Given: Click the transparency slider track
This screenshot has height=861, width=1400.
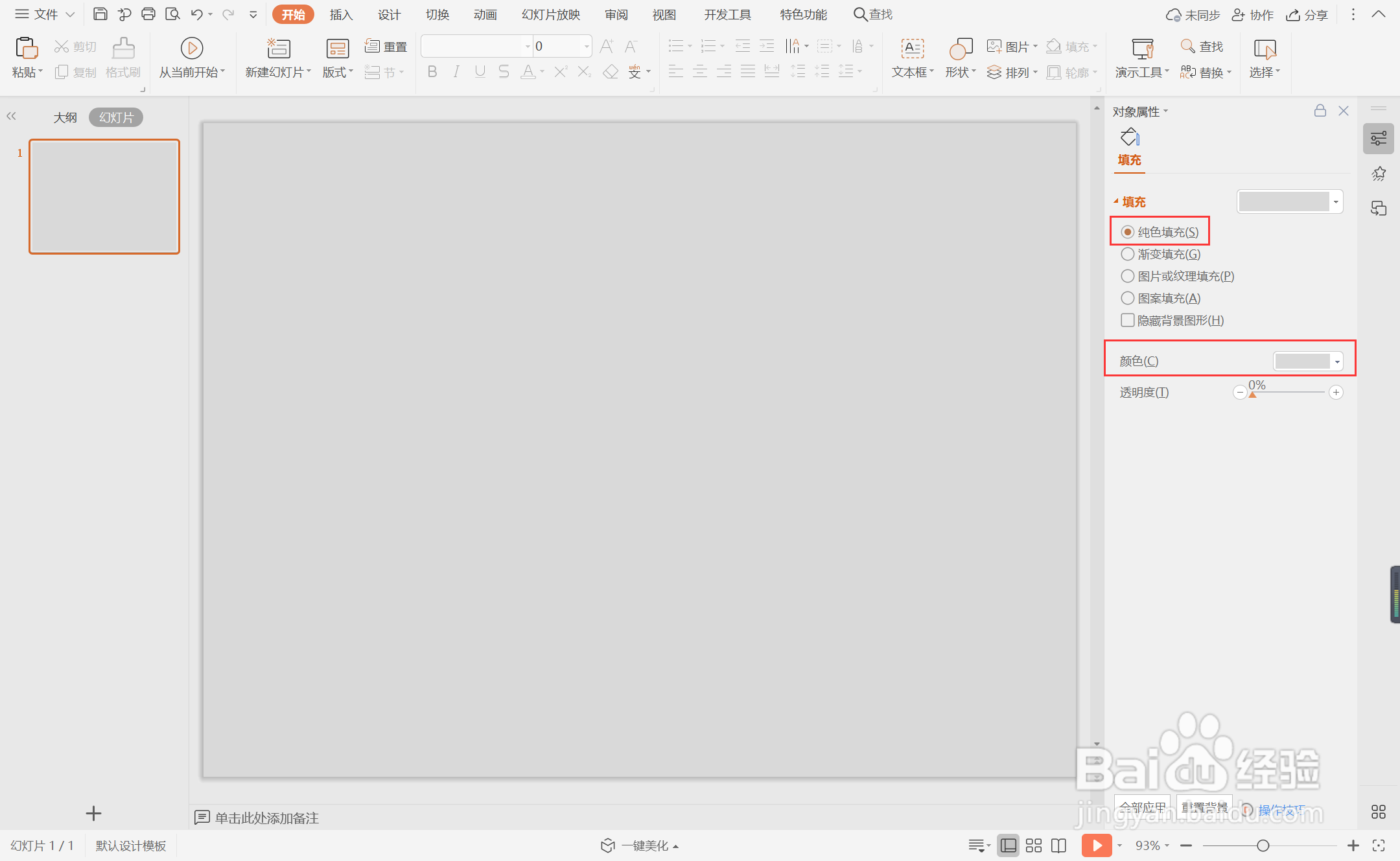Looking at the screenshot, I should pos(1290,393).
